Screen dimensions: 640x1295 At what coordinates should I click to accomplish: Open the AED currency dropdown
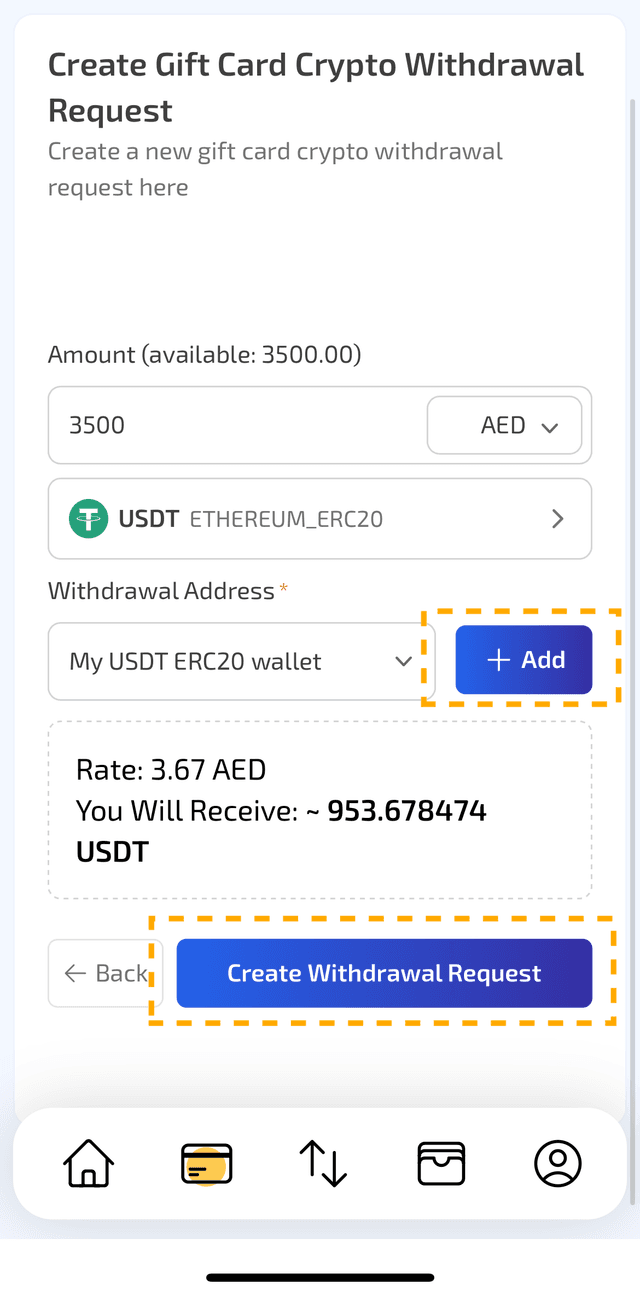(504, 425)
